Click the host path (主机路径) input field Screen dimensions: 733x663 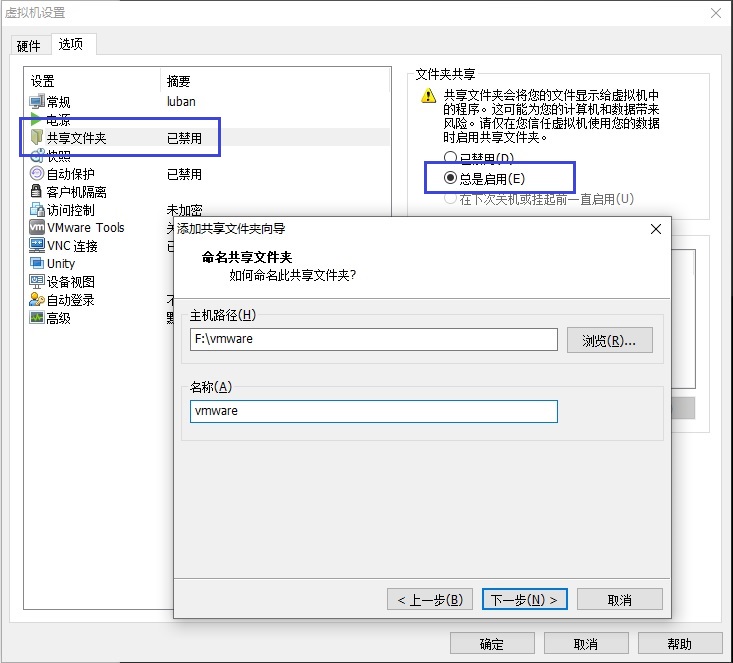coord(373,340)
